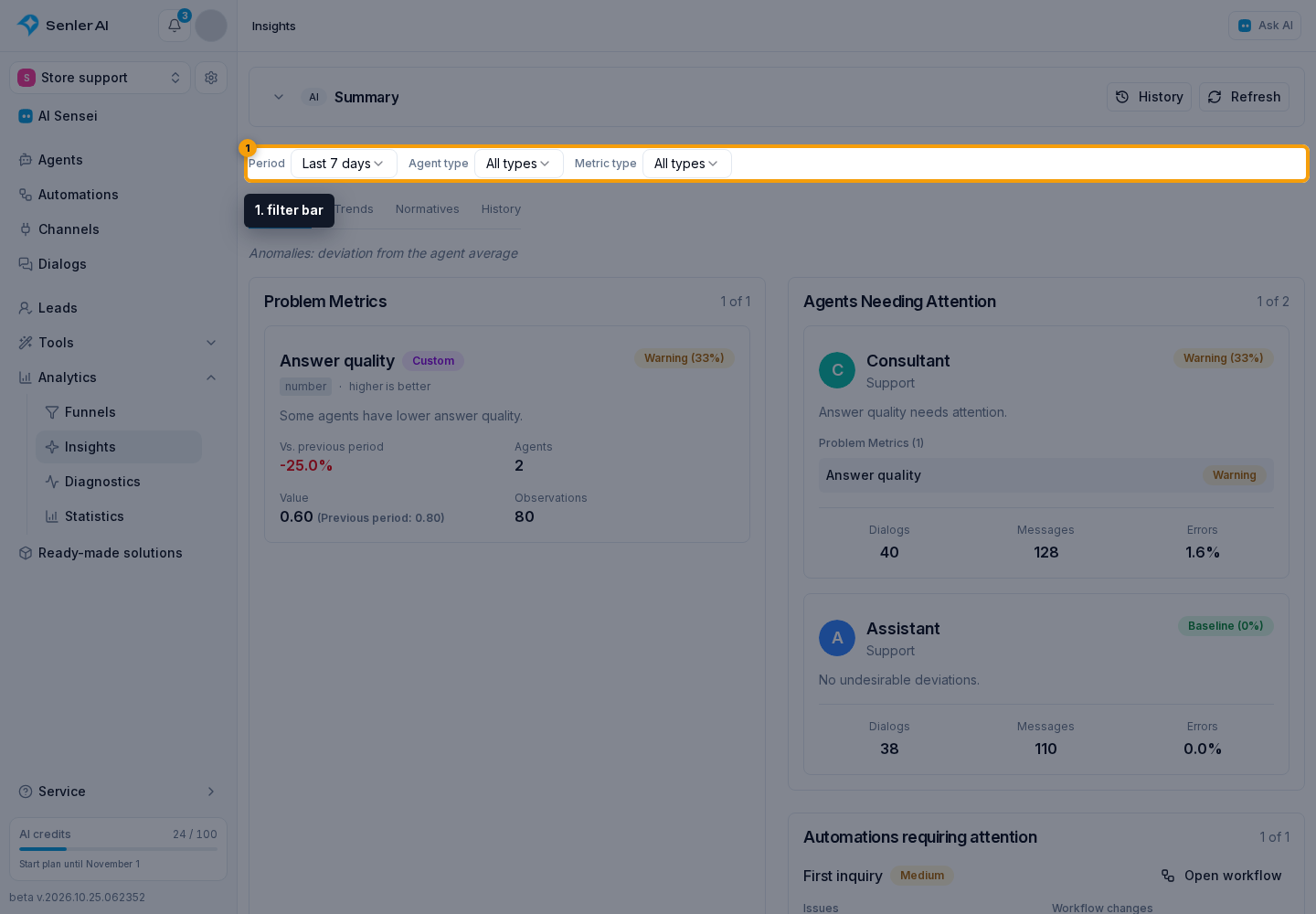Screen dimensions: 1316x914
Task: Collapse the AI Summary panel chevron
Action: coord(279,97)
